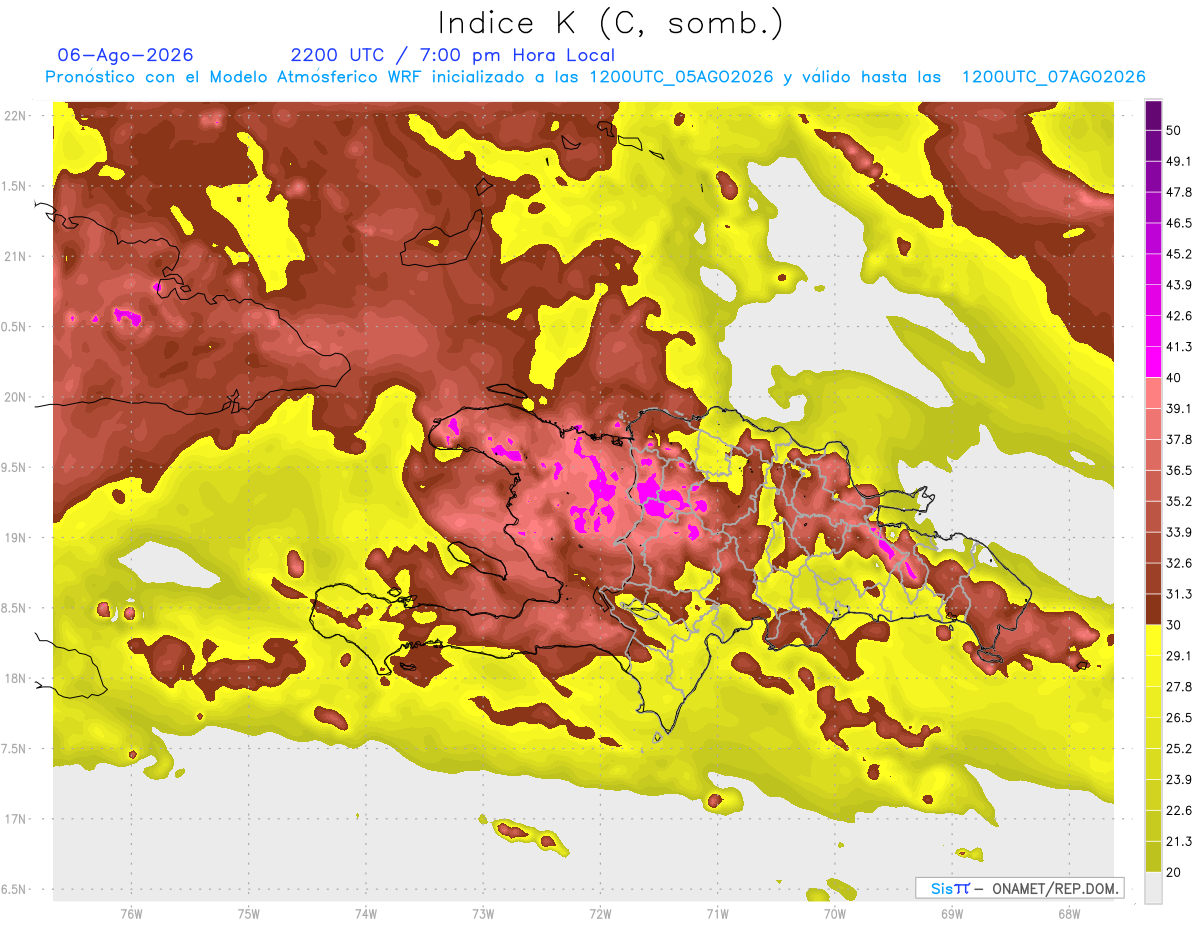Image resolution: width=1200 pixels, height=927 pixels.
Task: Click the colorbar value '41.3'
Action: pyautogui.click(x=1179, y=348)
